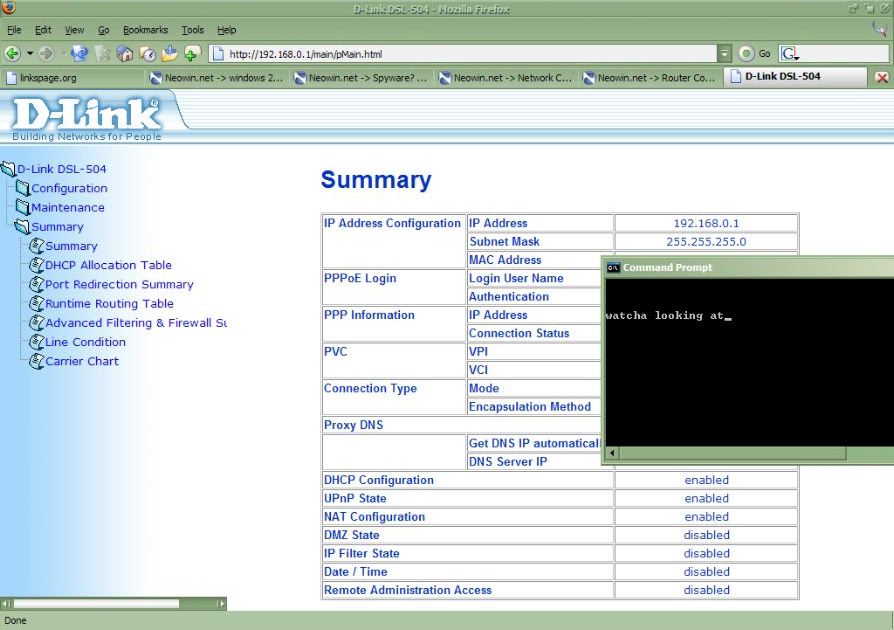Open the DHCP Allocation Table link
This screenshot has height=630, width=894.
click(108, 265)
